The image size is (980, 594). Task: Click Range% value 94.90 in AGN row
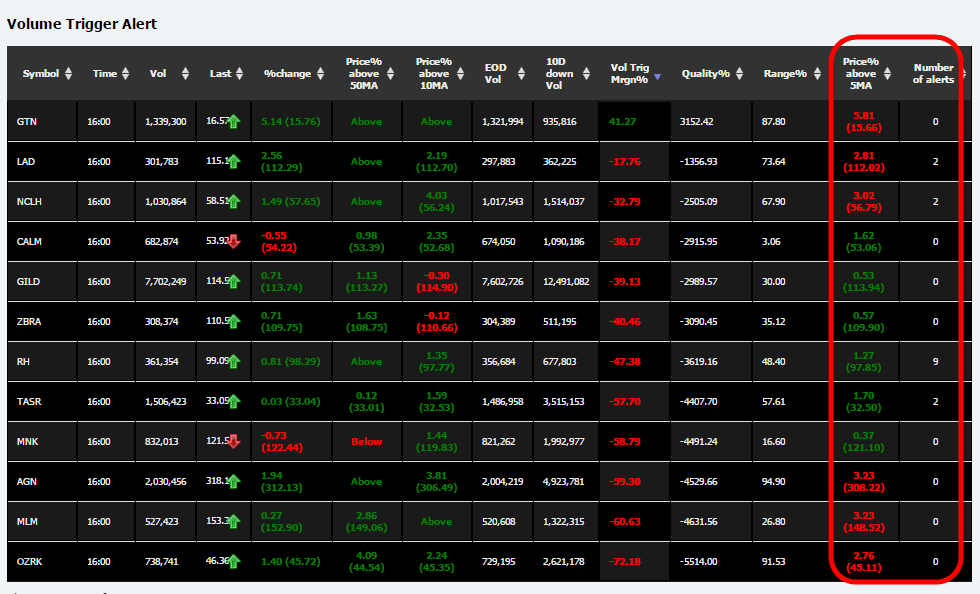pos(773,481)
